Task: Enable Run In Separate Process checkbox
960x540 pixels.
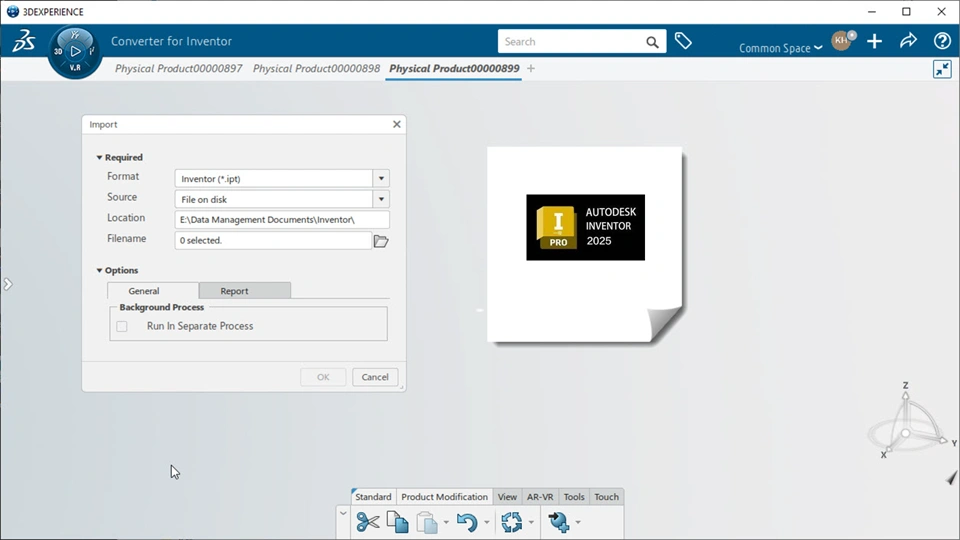Action: coord(122,326)
